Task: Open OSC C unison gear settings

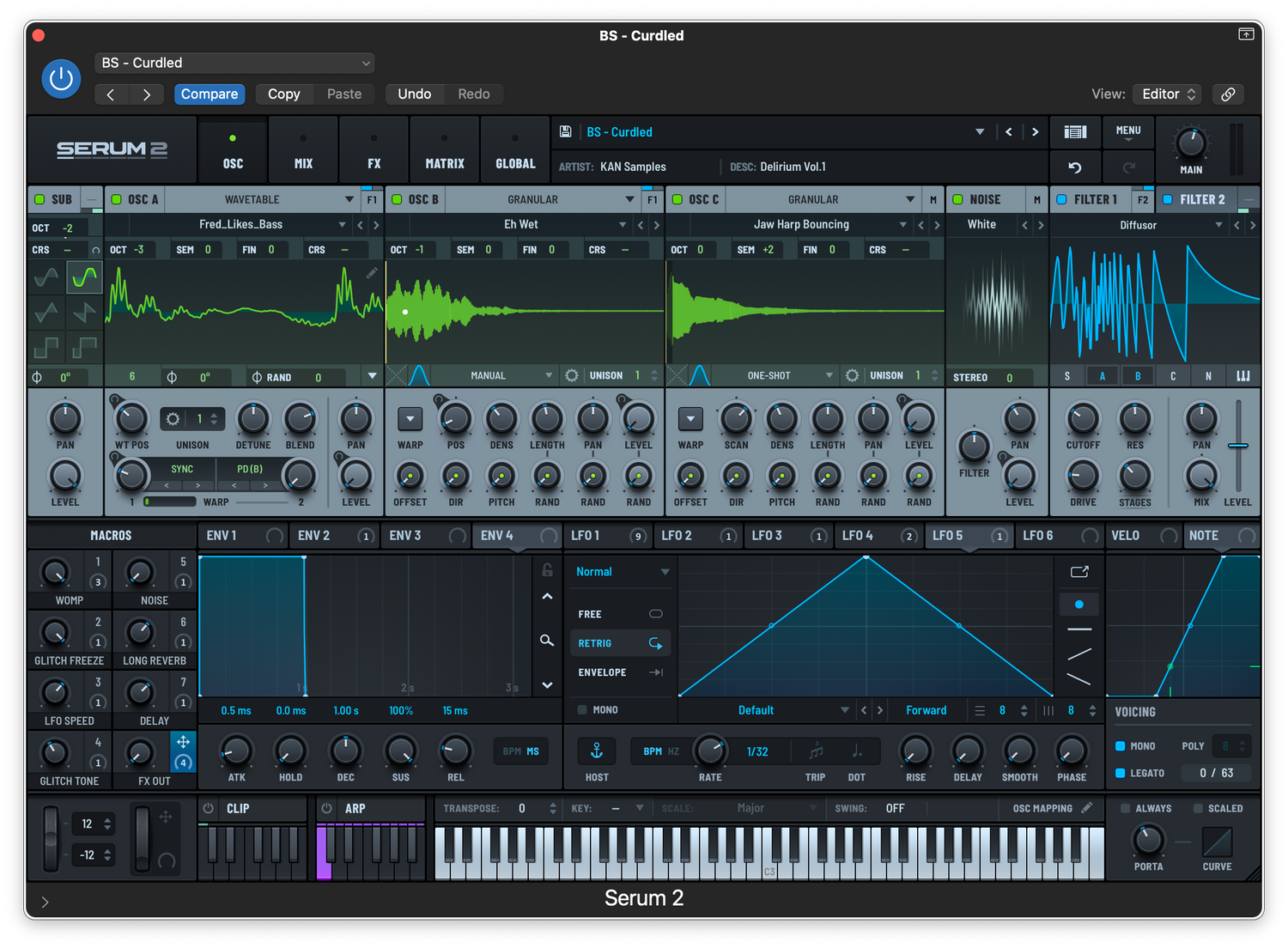Action: (x=852, y=375)
